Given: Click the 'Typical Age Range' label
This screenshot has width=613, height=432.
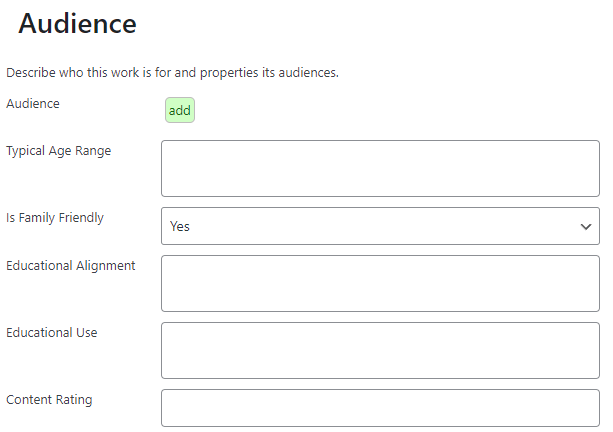Looking at the screenshot, I should coord(59,151).
